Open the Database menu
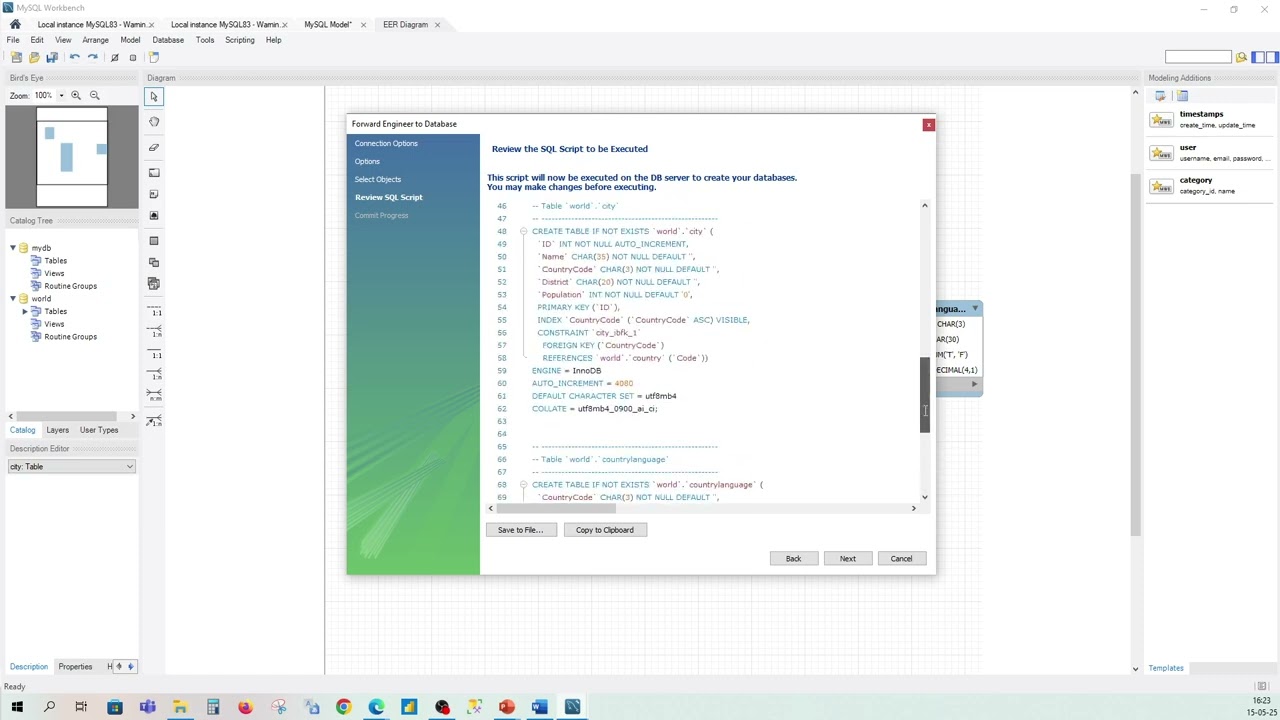This screenshot has height=720, width=1280. [168, 40]
